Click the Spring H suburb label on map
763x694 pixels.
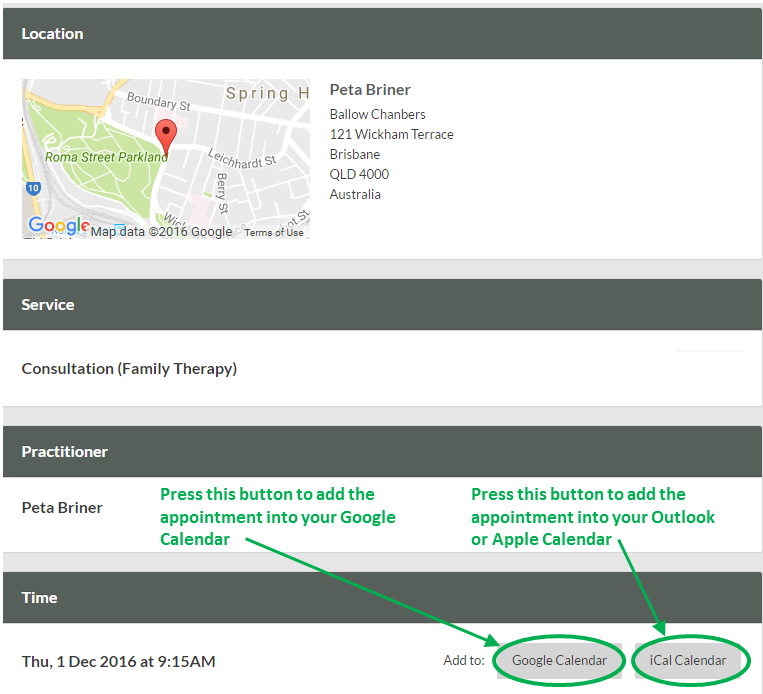pyautogui.click(x=268, y=93)
